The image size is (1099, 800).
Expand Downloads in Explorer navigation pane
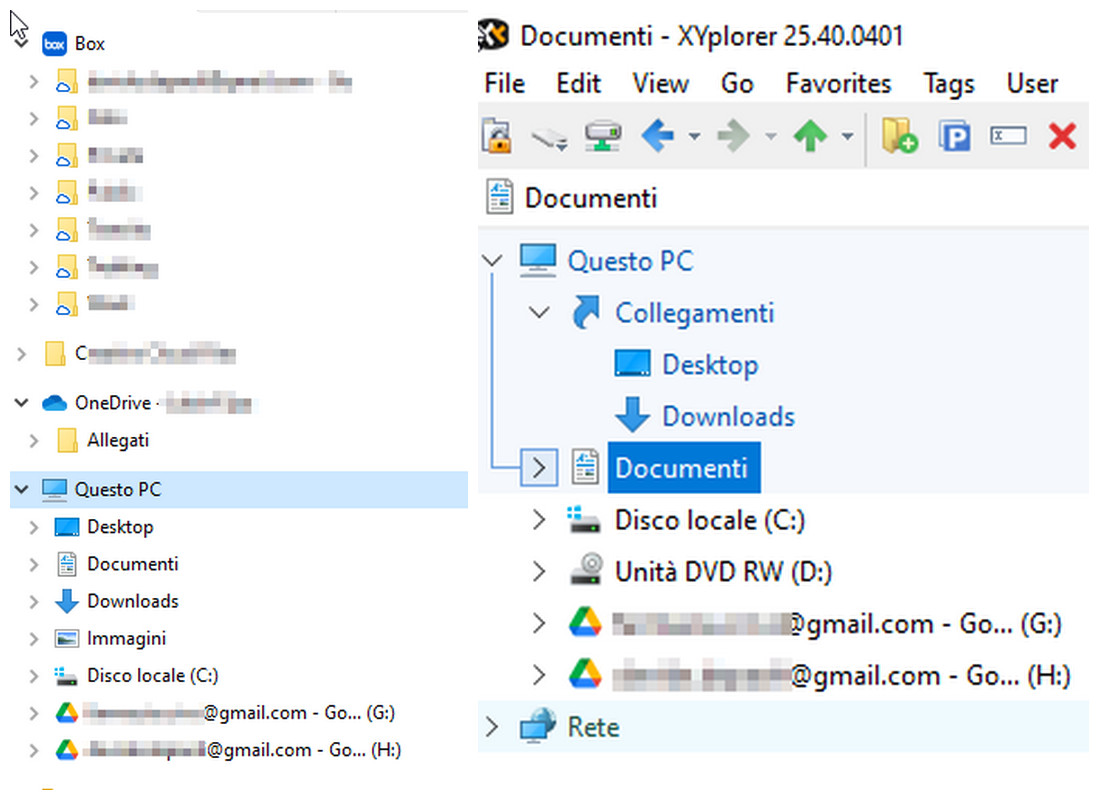click(x=33, y=602)
